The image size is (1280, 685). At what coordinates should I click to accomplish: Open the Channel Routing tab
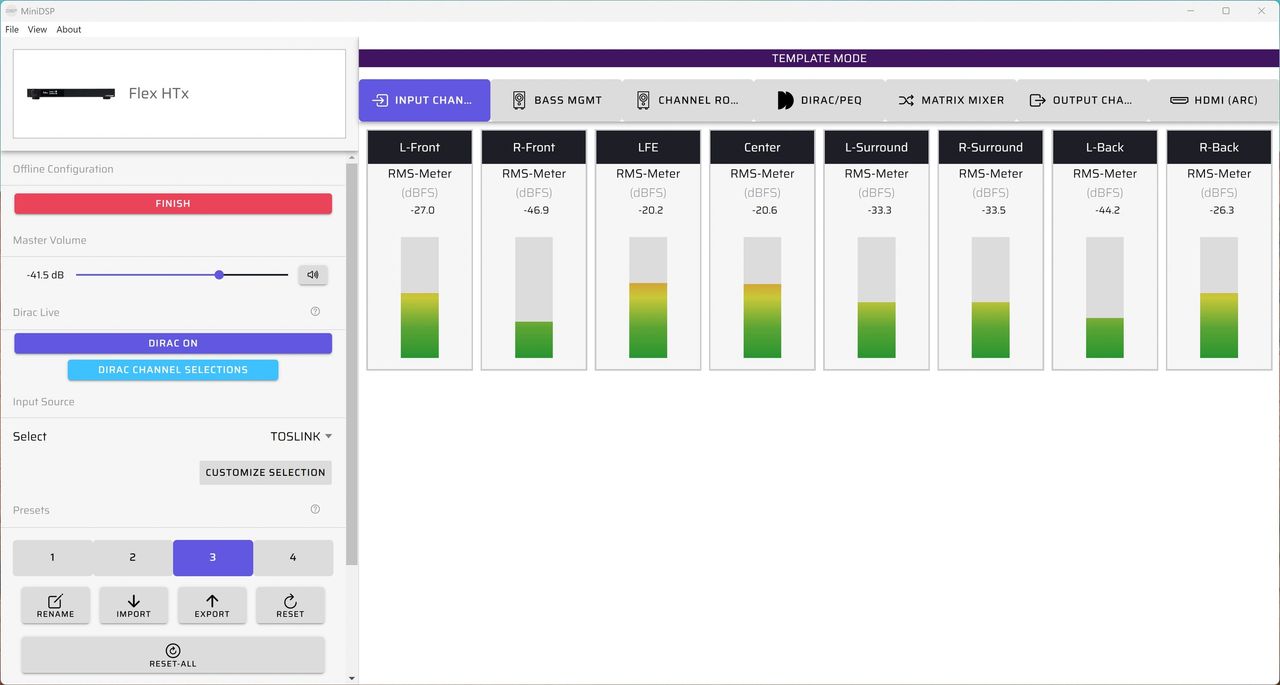point(688,100)
